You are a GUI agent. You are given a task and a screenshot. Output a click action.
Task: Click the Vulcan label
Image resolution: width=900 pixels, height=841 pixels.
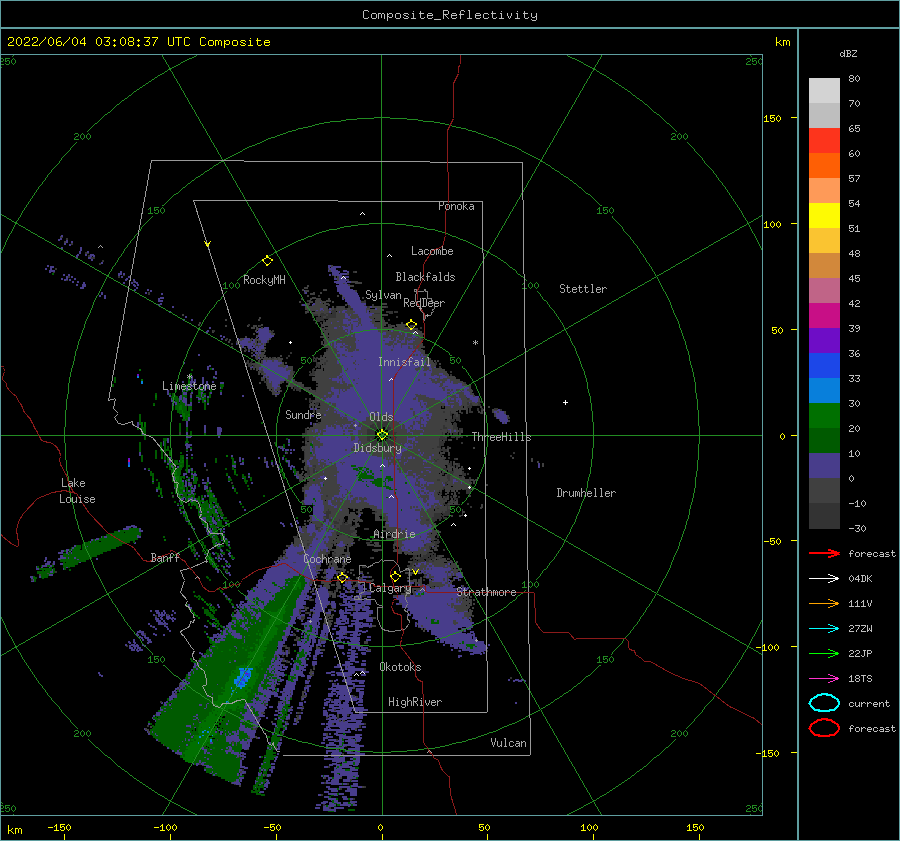(509, 743)
